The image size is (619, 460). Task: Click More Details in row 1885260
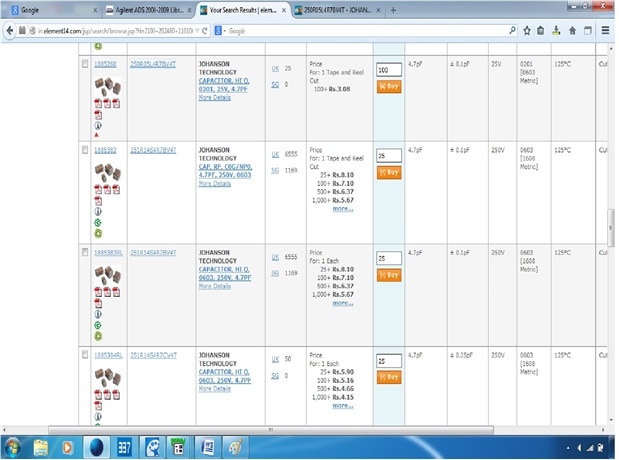(214, 97)
